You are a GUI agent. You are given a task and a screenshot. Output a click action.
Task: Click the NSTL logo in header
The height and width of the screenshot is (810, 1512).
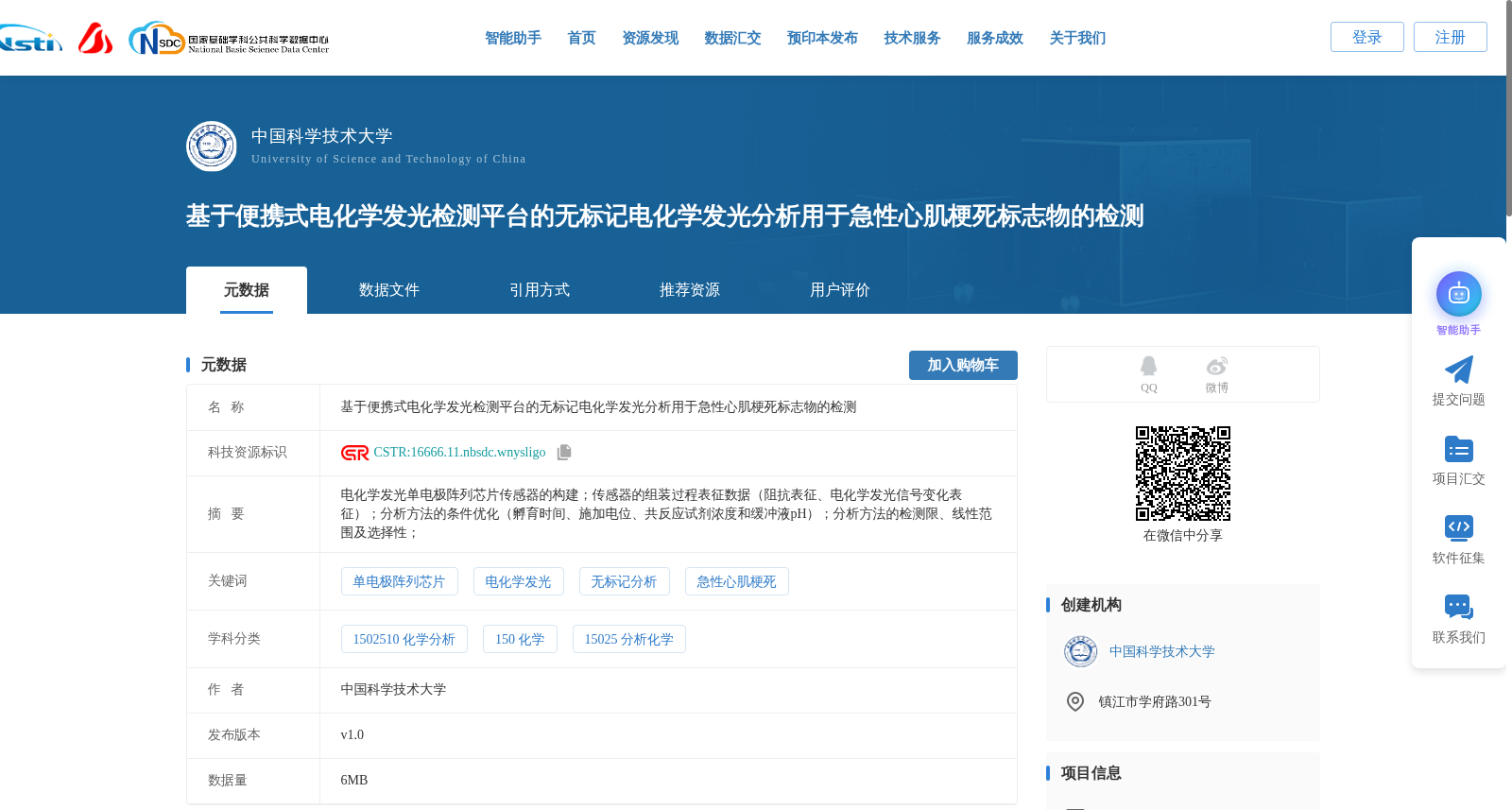tap(30, 39)
